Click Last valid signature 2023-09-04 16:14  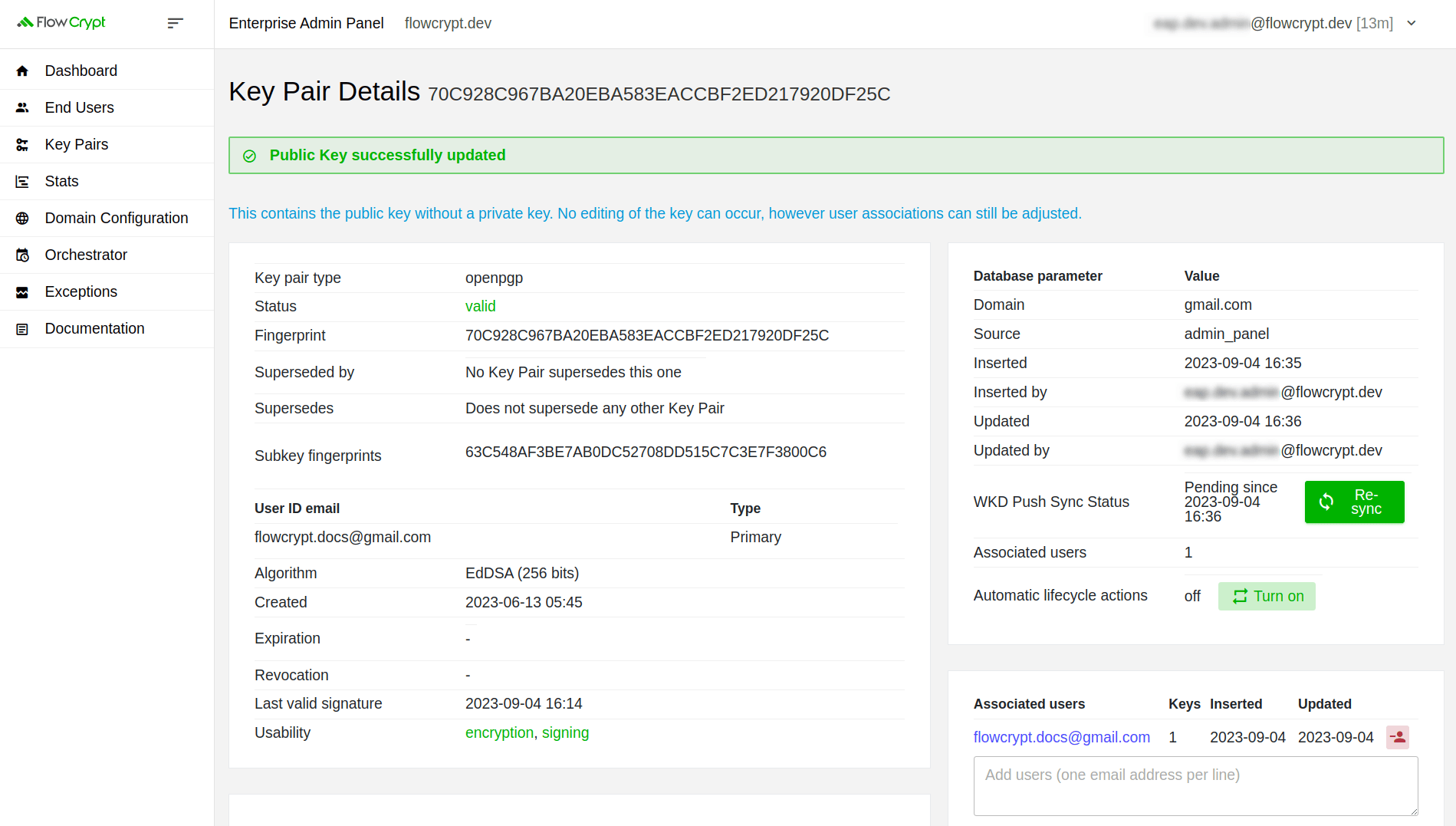524,703
